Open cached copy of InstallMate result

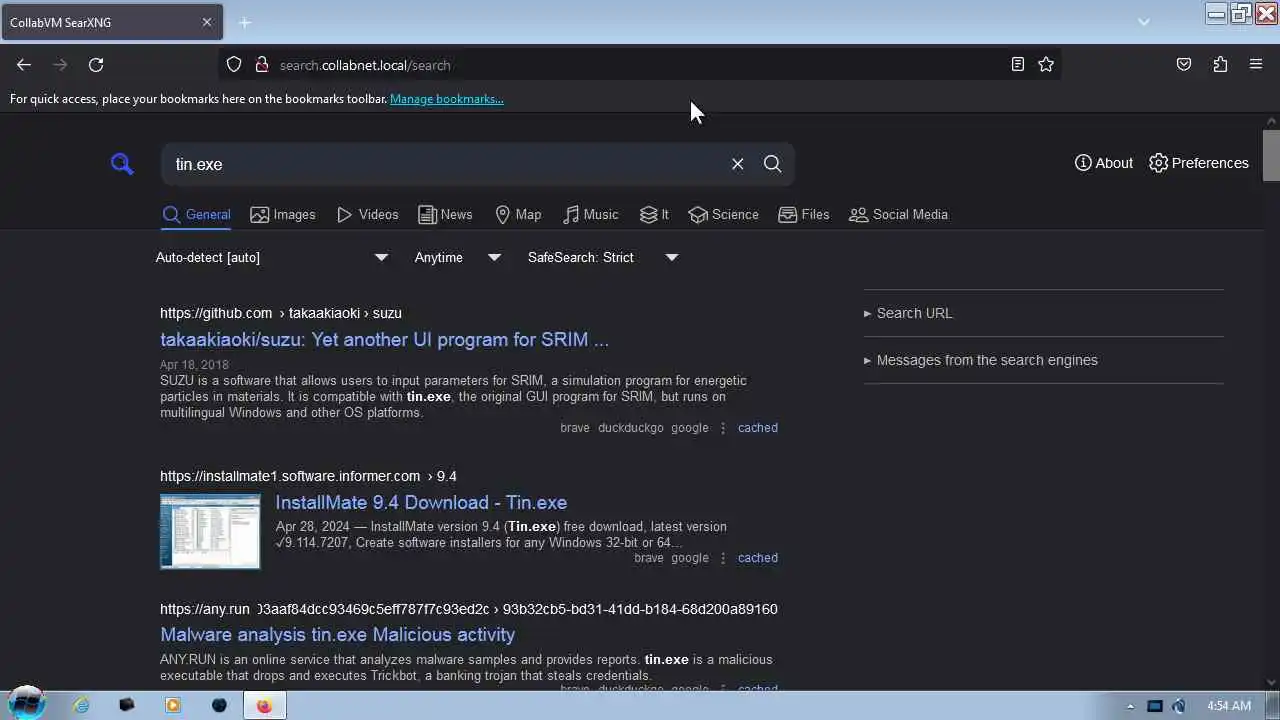tap(757, 558)
